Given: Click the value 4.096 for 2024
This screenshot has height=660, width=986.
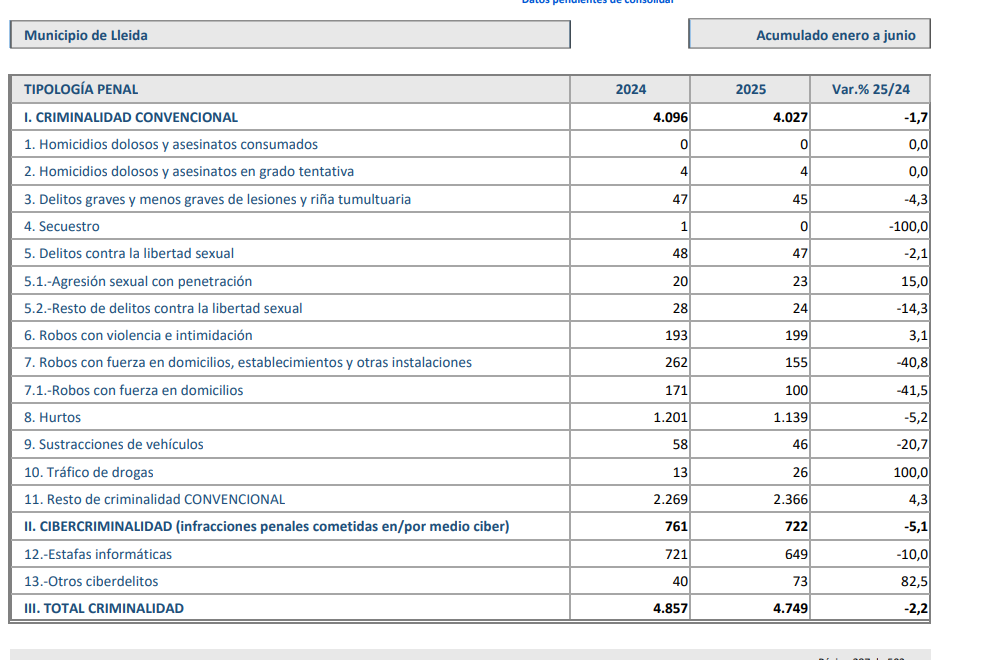Looking at the screenshot, I should [670, 118].
